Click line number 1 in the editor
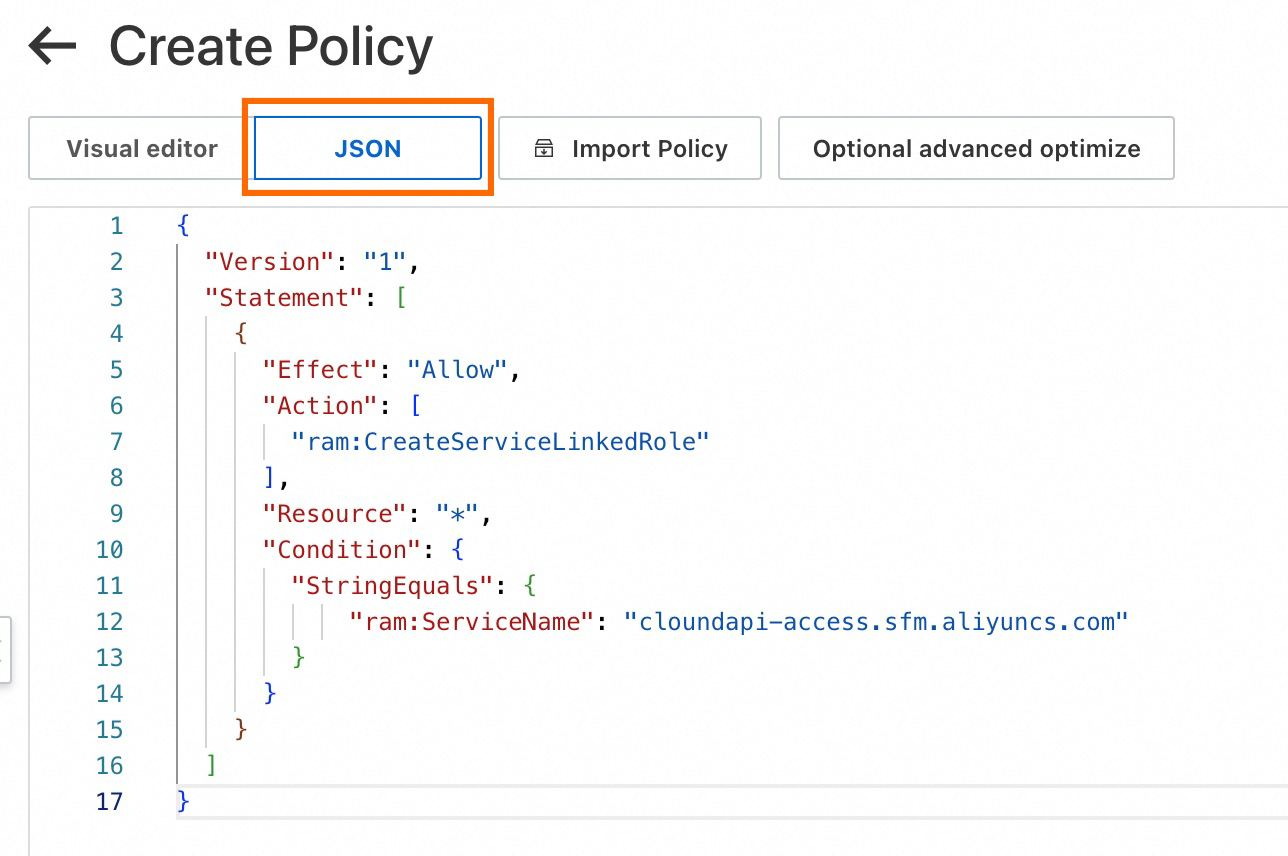This screenshot has height=856, width=1288. 117,225
